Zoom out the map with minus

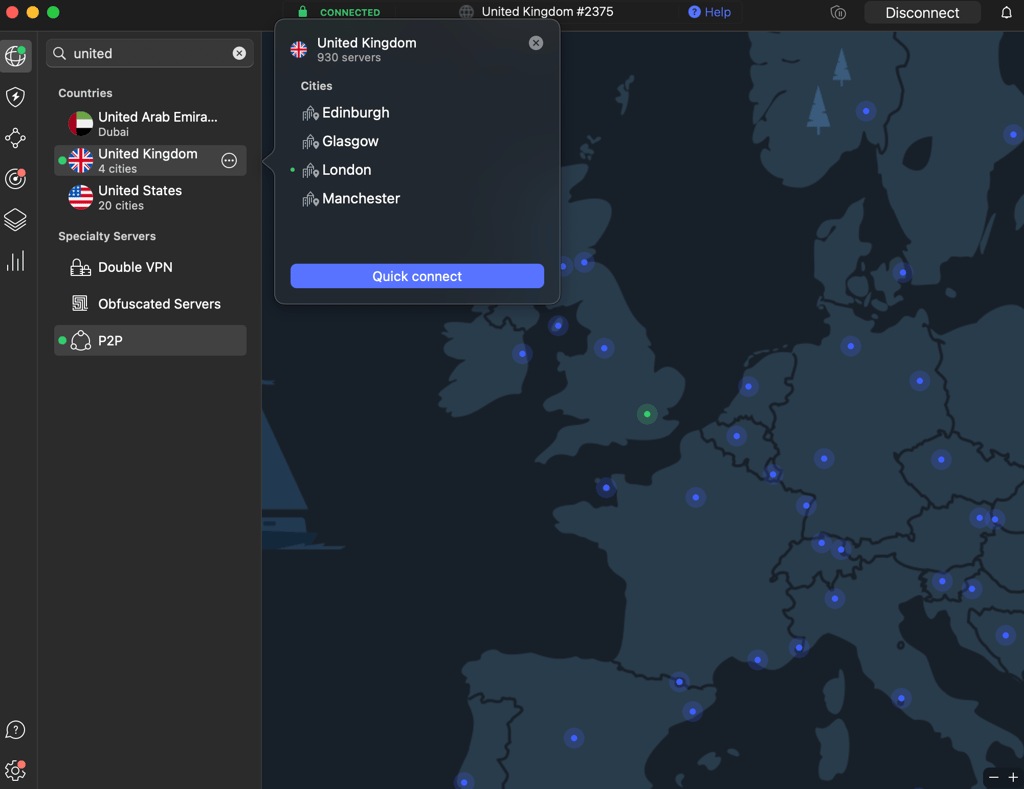(993, 777)
